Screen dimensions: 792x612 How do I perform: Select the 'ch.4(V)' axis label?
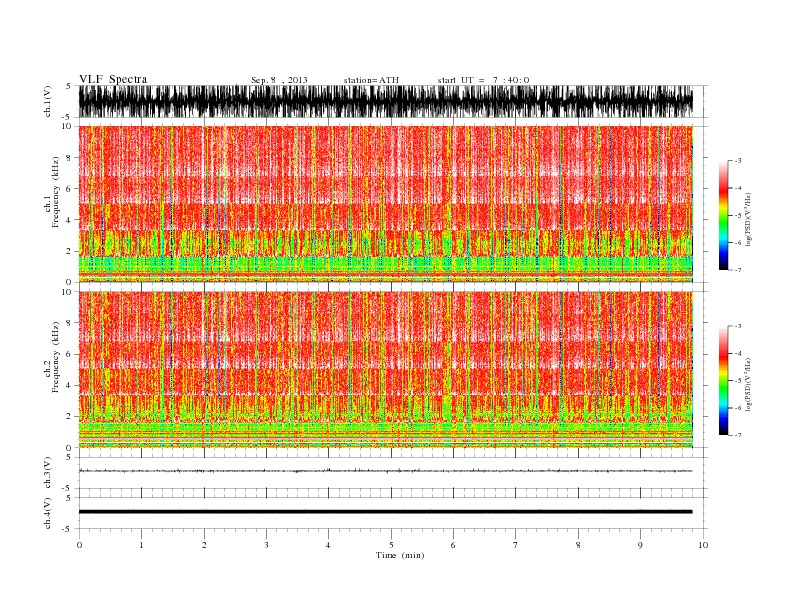pos(48,513)
